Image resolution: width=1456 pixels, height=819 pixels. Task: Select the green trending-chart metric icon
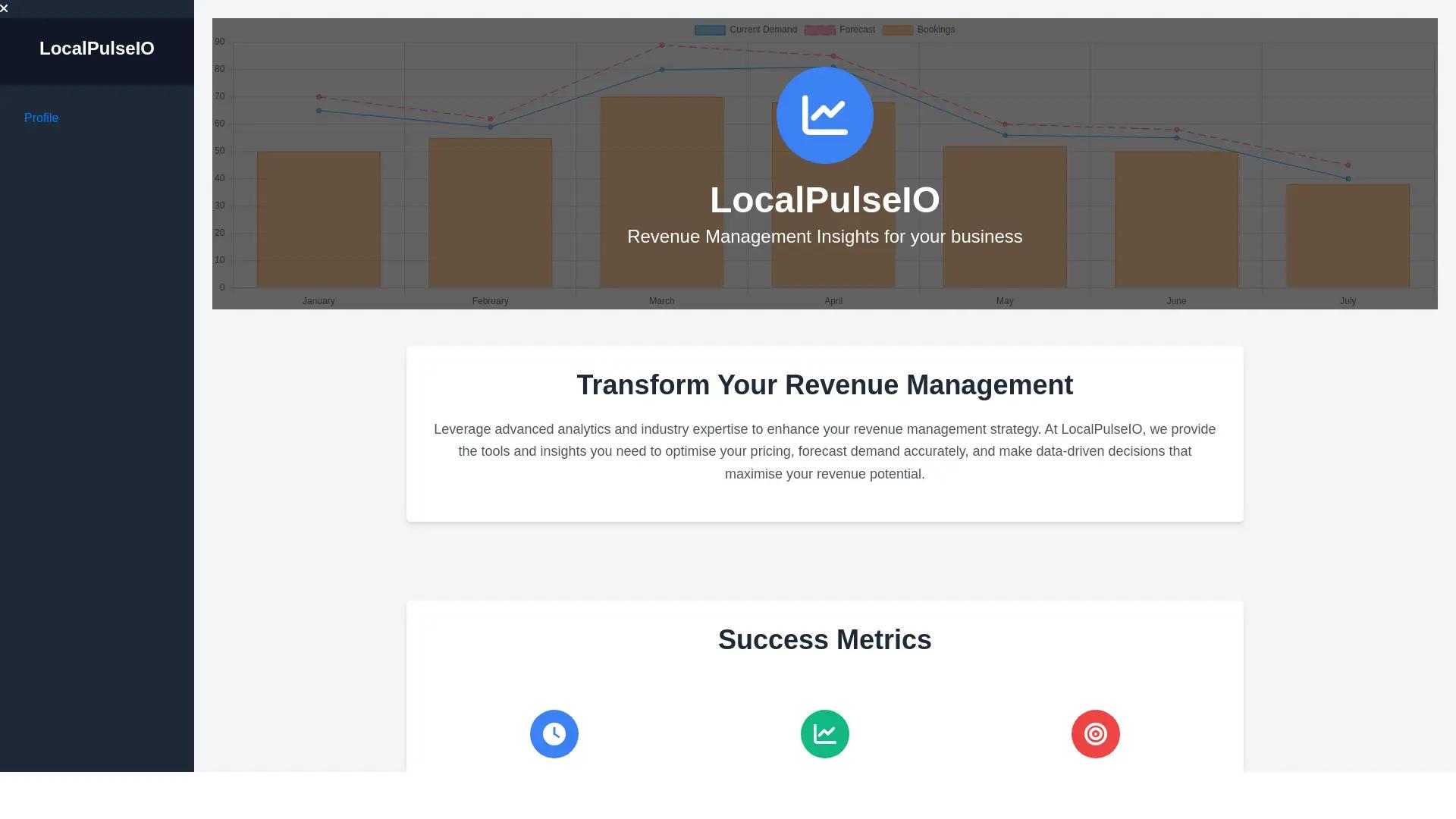pos(824,733)
